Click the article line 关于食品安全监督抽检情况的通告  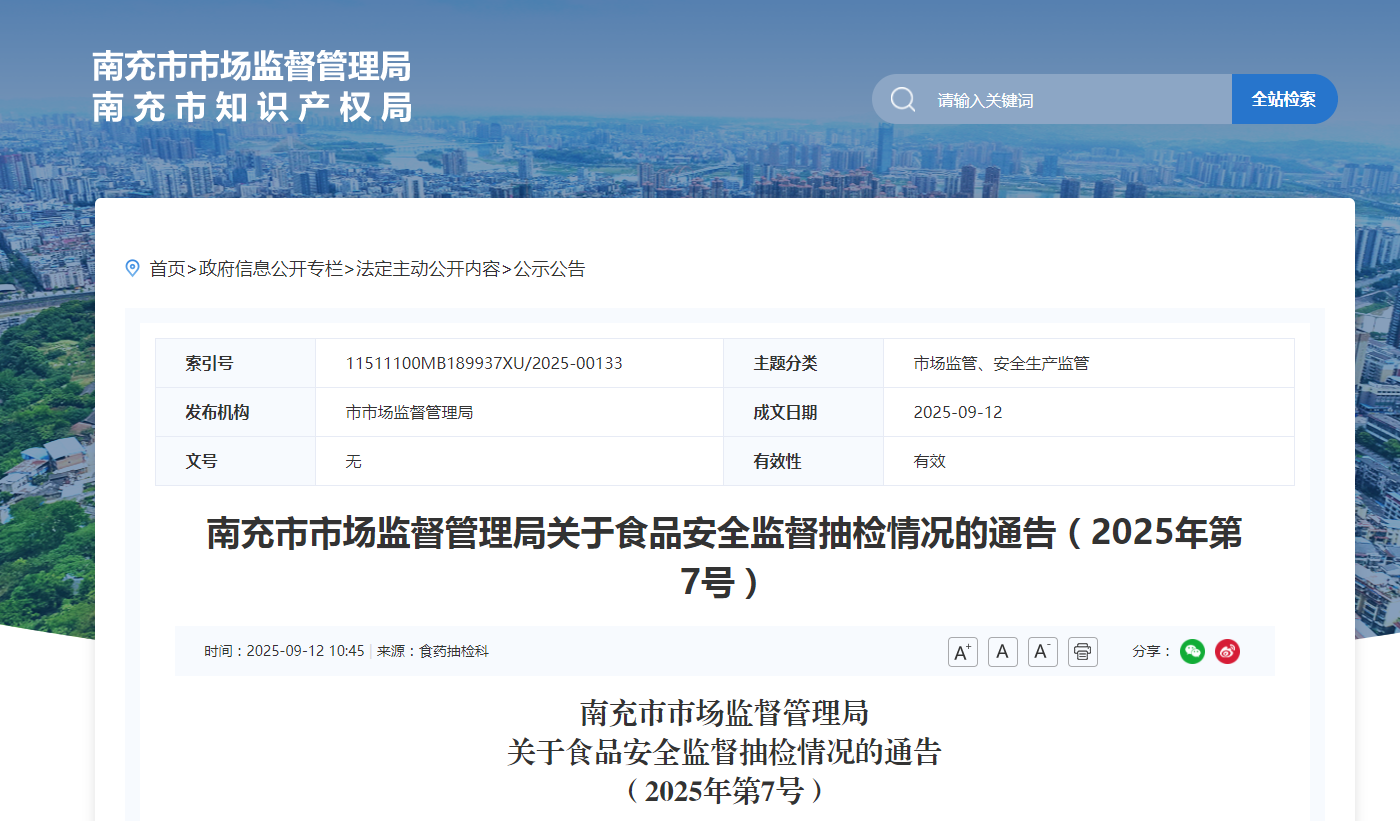[x=725, y=752]
